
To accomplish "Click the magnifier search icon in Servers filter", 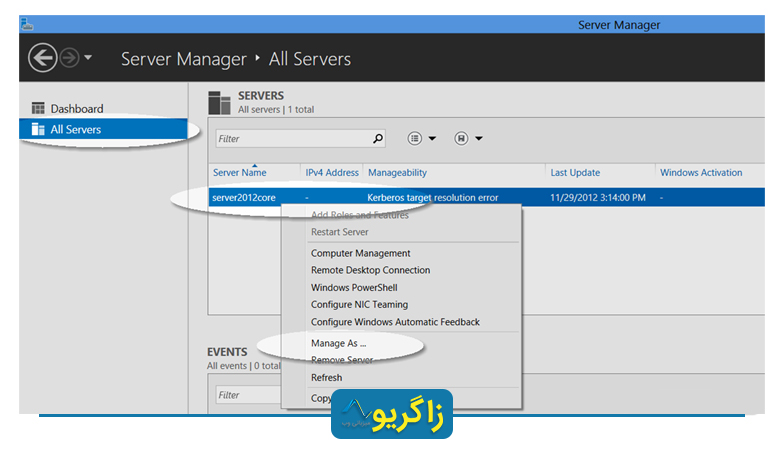I will click(x=378, y=138).
